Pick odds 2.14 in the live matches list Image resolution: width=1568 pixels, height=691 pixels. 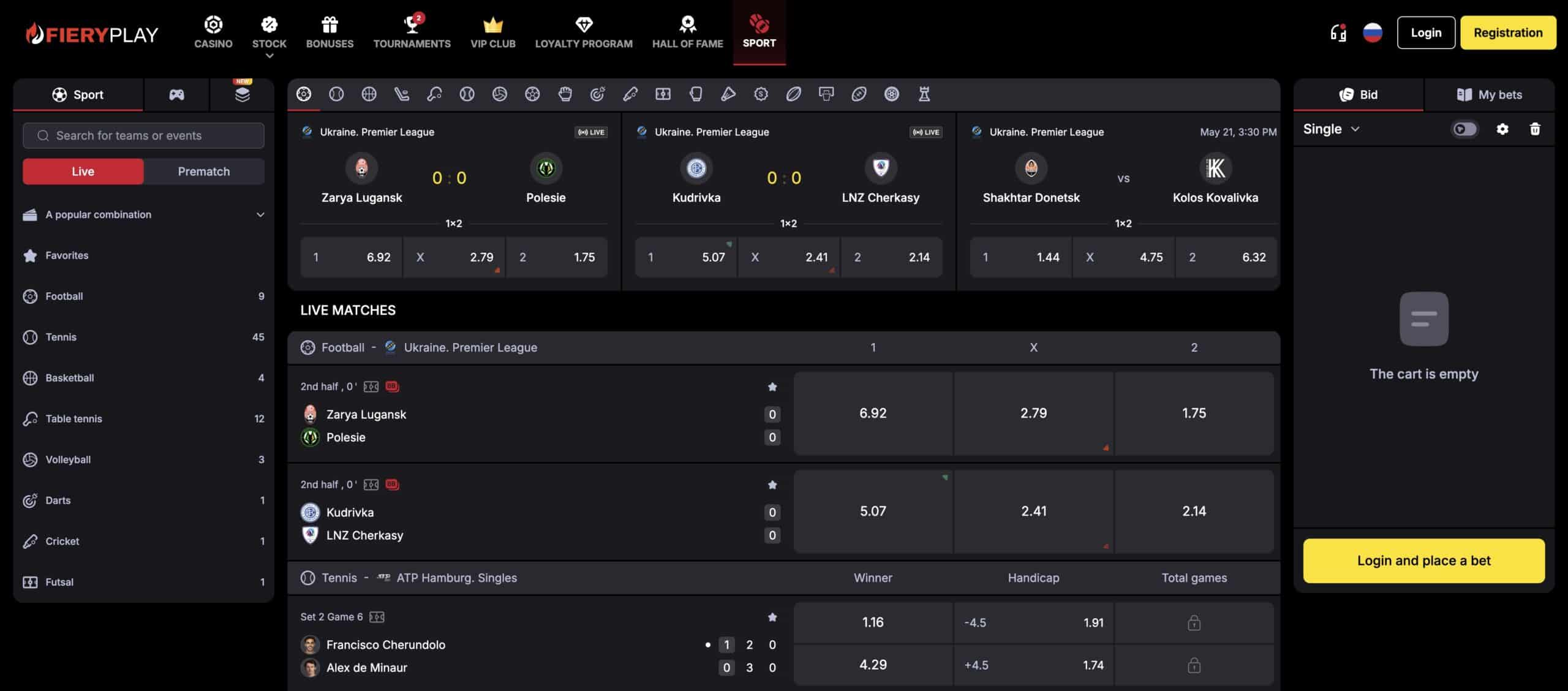click(1194, 511)
